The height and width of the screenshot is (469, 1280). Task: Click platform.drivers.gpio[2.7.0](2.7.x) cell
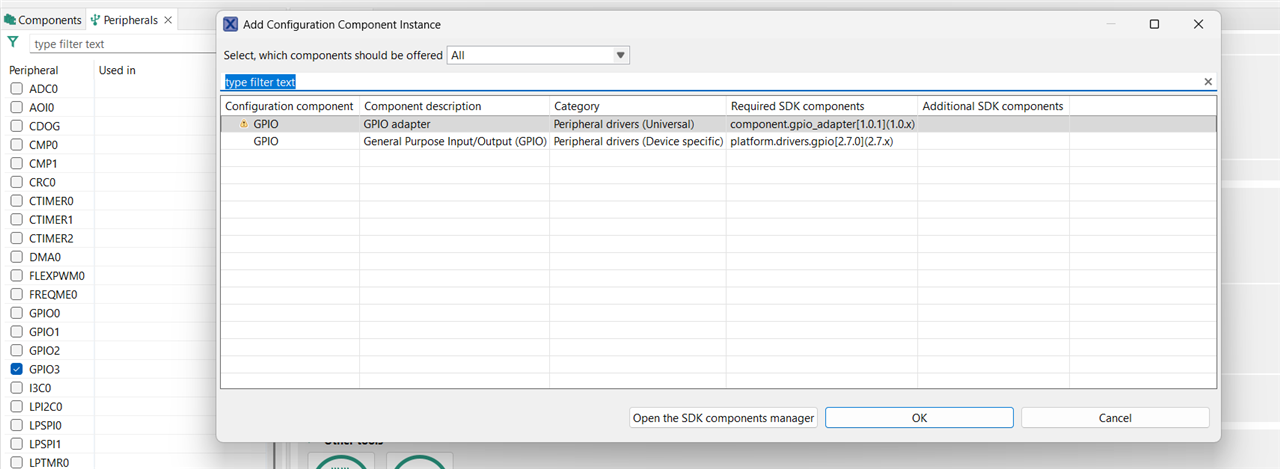[822, 142]
